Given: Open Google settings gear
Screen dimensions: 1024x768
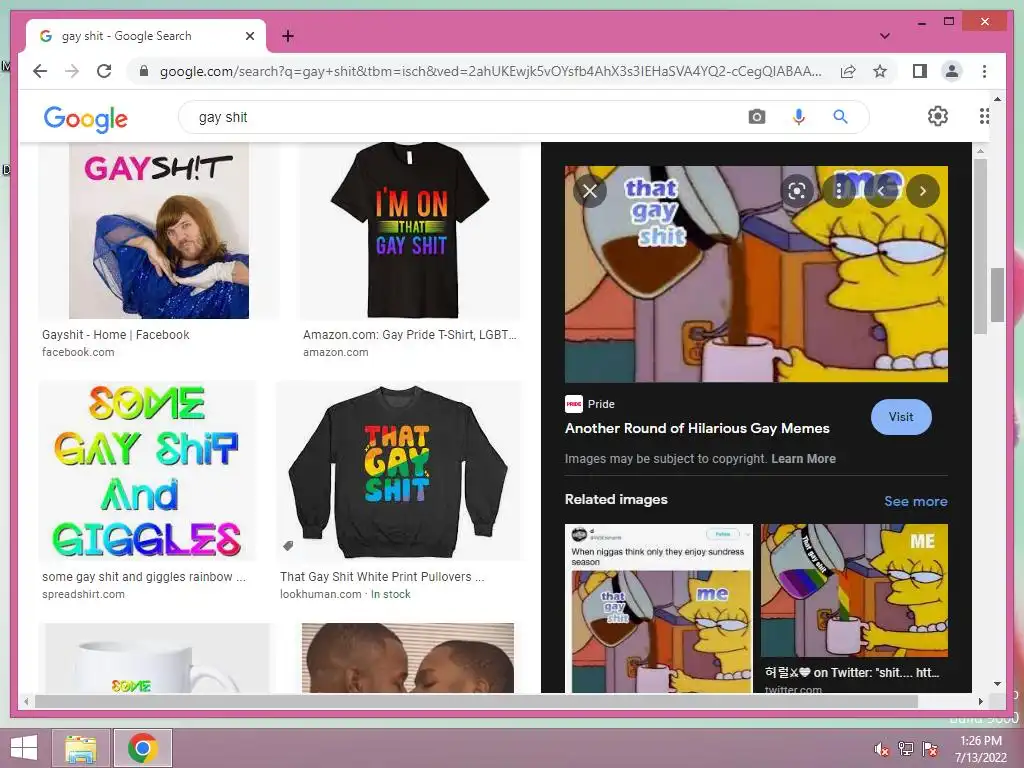Looking at the screenshot, I should (938, 116).
